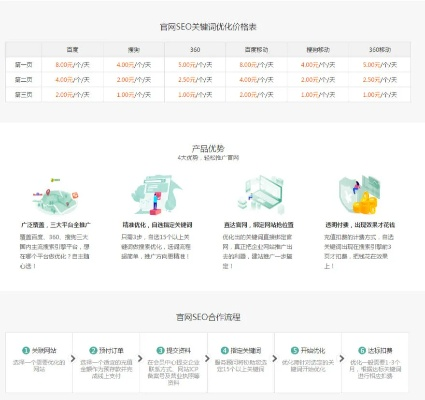Click the 达标扣费 step title
Viewport: 425px width, 400px height.
tap(380, 351)
